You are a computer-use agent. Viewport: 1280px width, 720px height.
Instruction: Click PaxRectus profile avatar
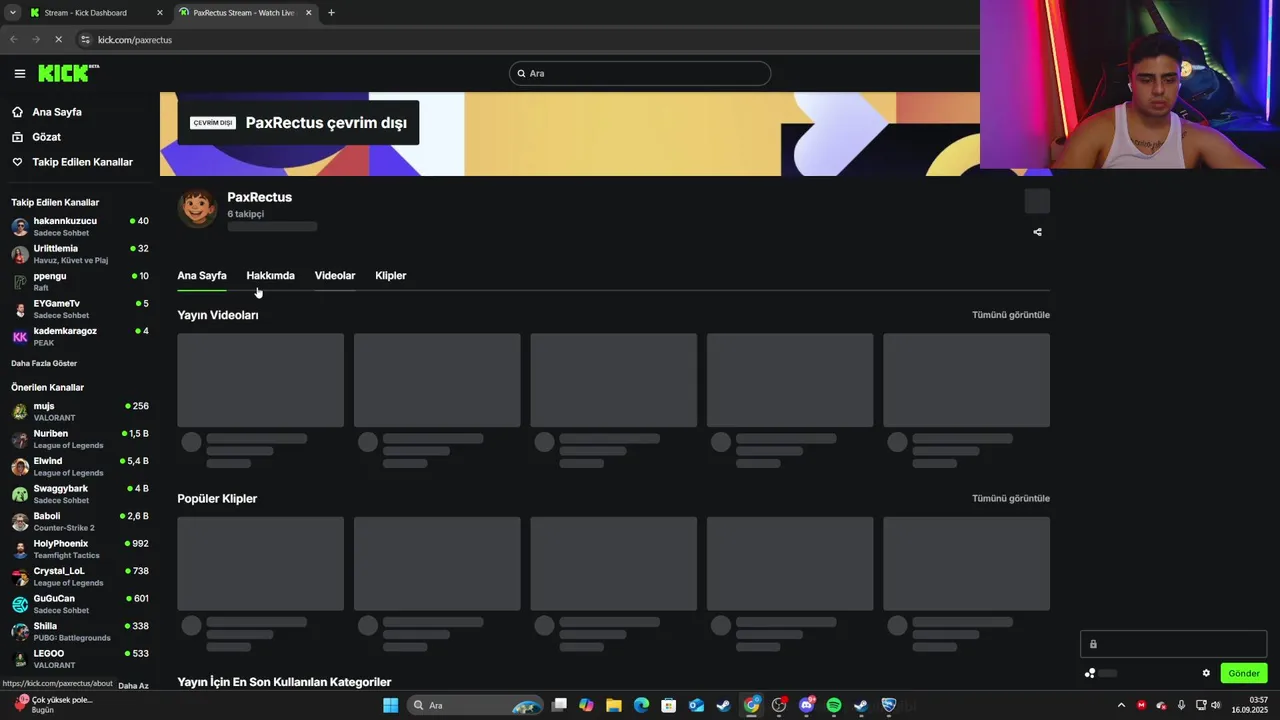point(197,208)
